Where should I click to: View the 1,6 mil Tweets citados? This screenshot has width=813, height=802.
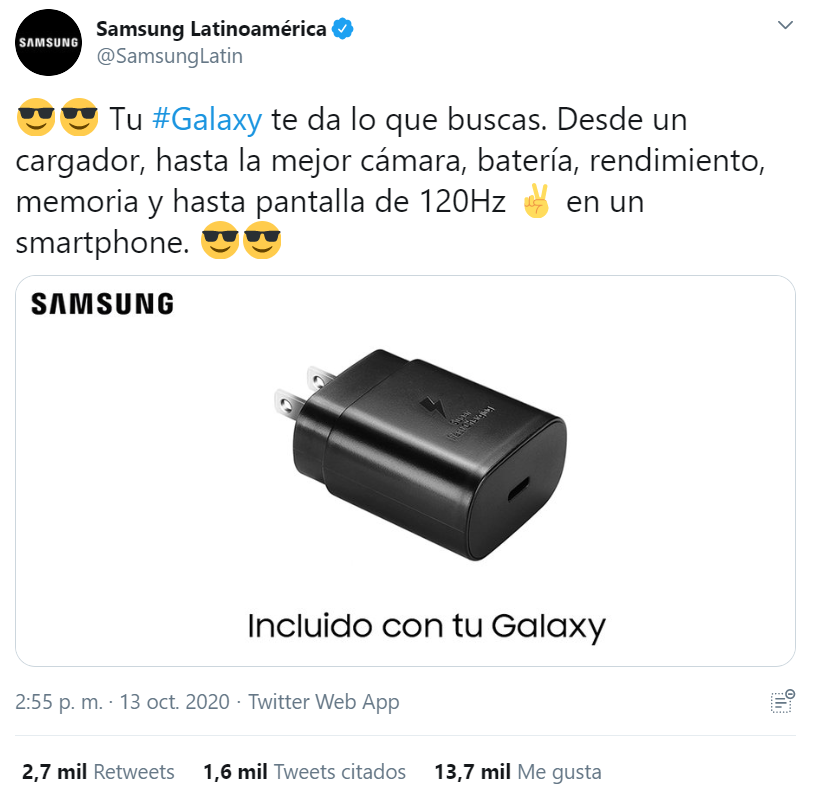pyautogui.click(x=304, y=772)
